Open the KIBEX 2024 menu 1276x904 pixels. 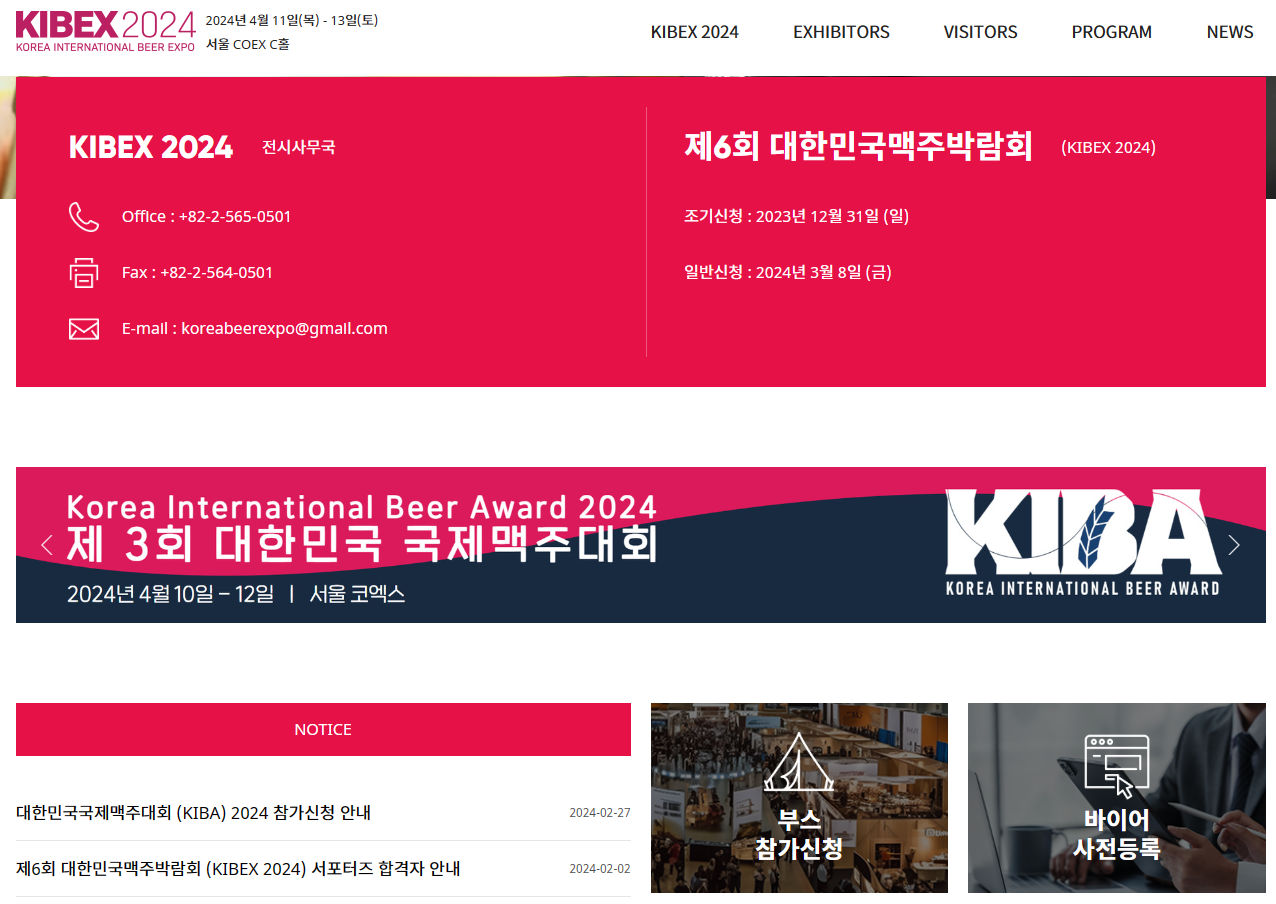694,32
